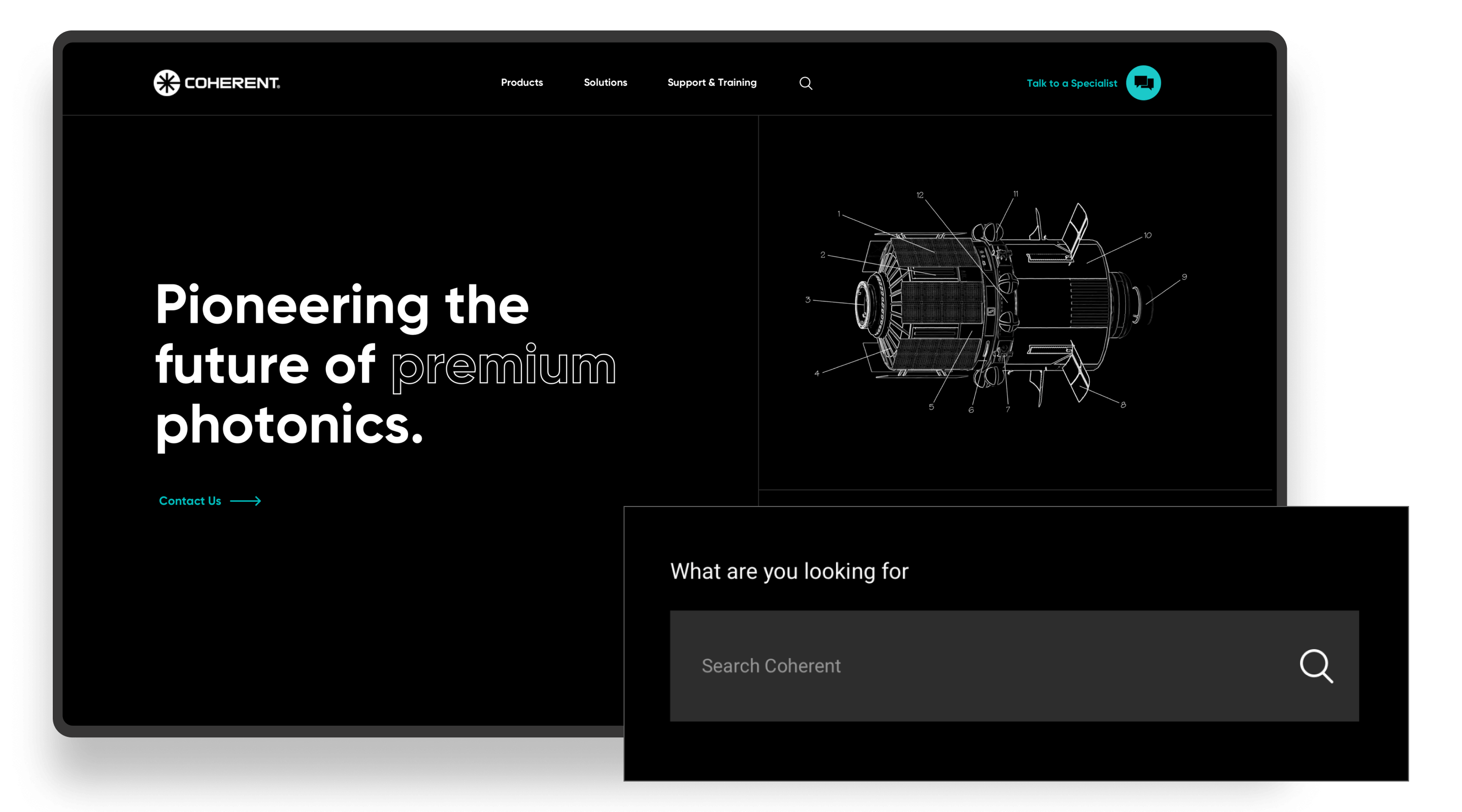Open search via navigation magnifier icon

tap(805, 83)
